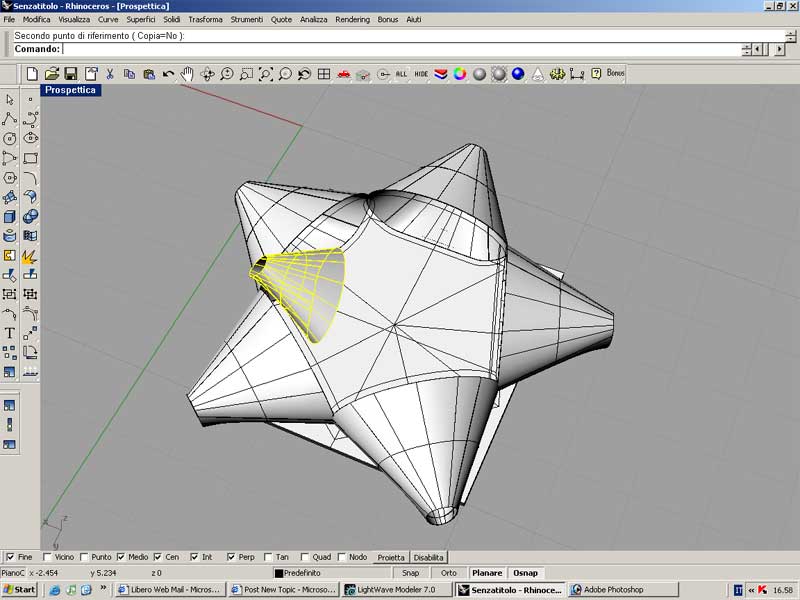Click the Disabilita osnap button

coord(428,557)
